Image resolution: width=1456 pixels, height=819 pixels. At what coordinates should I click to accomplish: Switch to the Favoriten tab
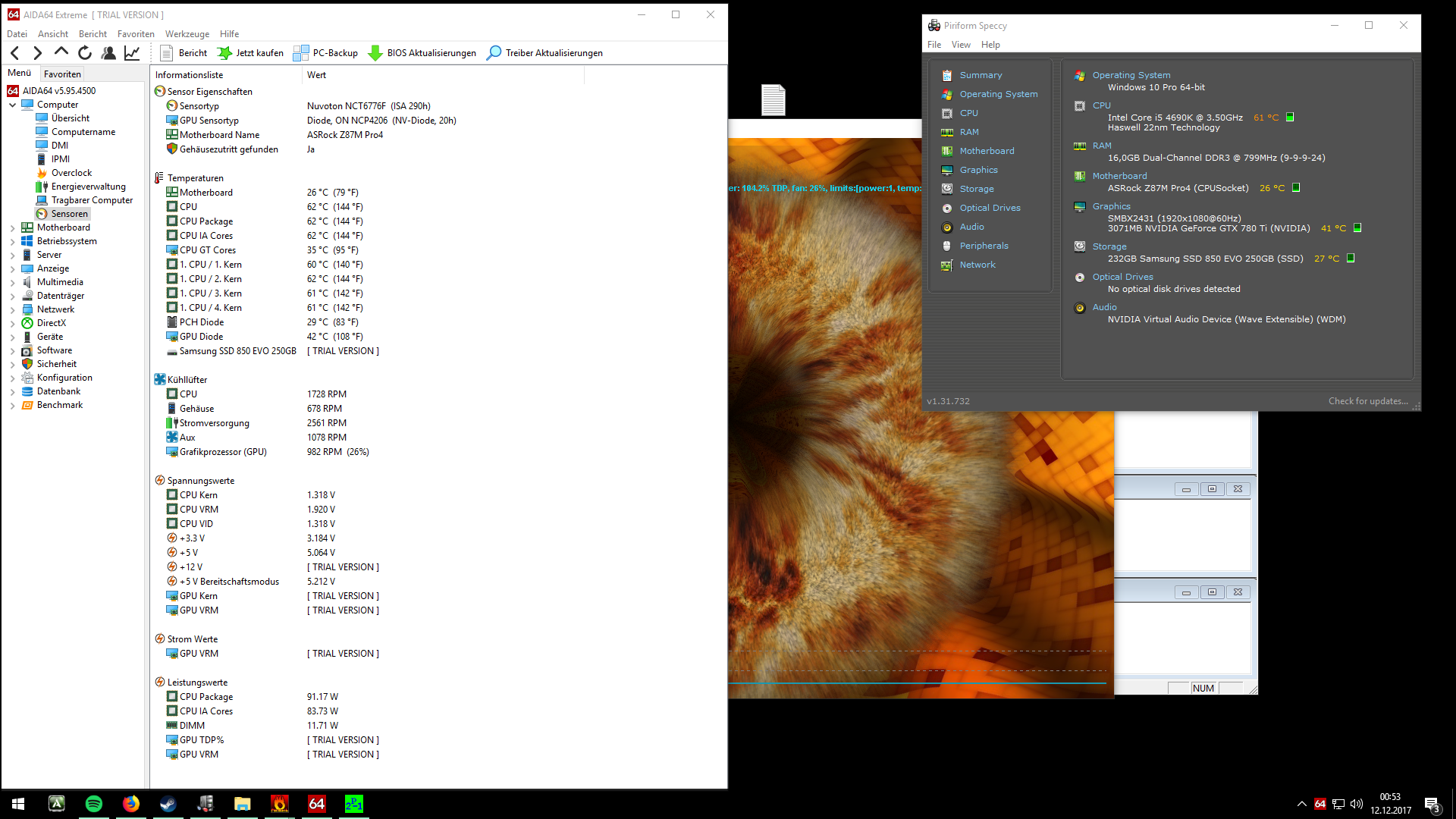62,74
